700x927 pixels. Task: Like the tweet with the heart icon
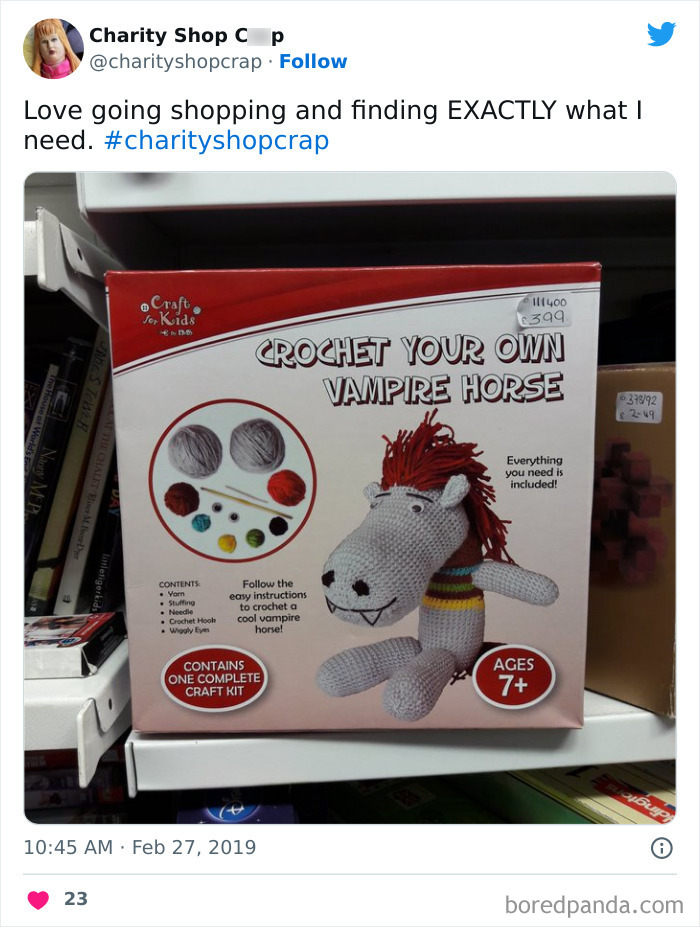(38, 900)
